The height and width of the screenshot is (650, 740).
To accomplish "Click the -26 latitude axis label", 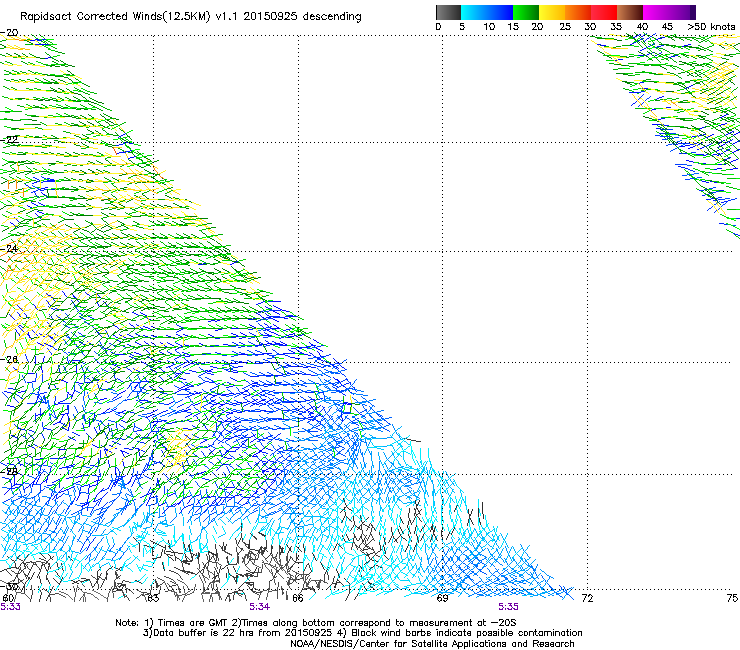I will 10,360.
